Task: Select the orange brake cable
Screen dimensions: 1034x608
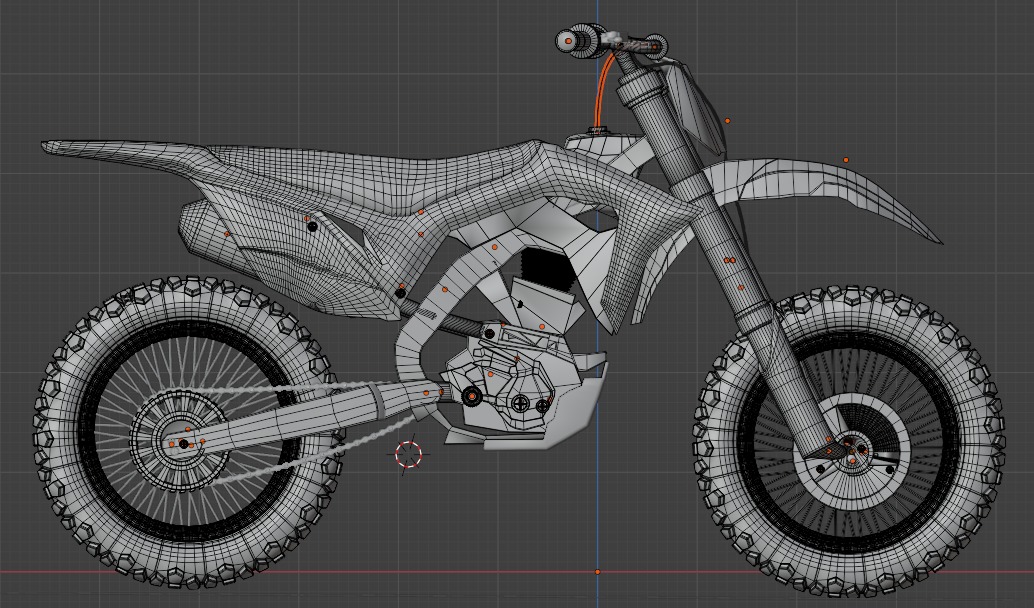Action: (602, 89)
